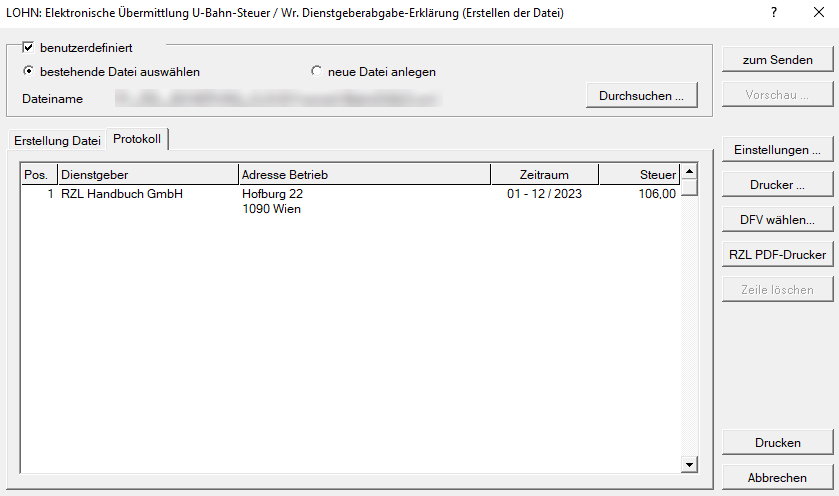Click the Zeitraum column header
This screenshot has width=839, height=496.
coord(544,175)
